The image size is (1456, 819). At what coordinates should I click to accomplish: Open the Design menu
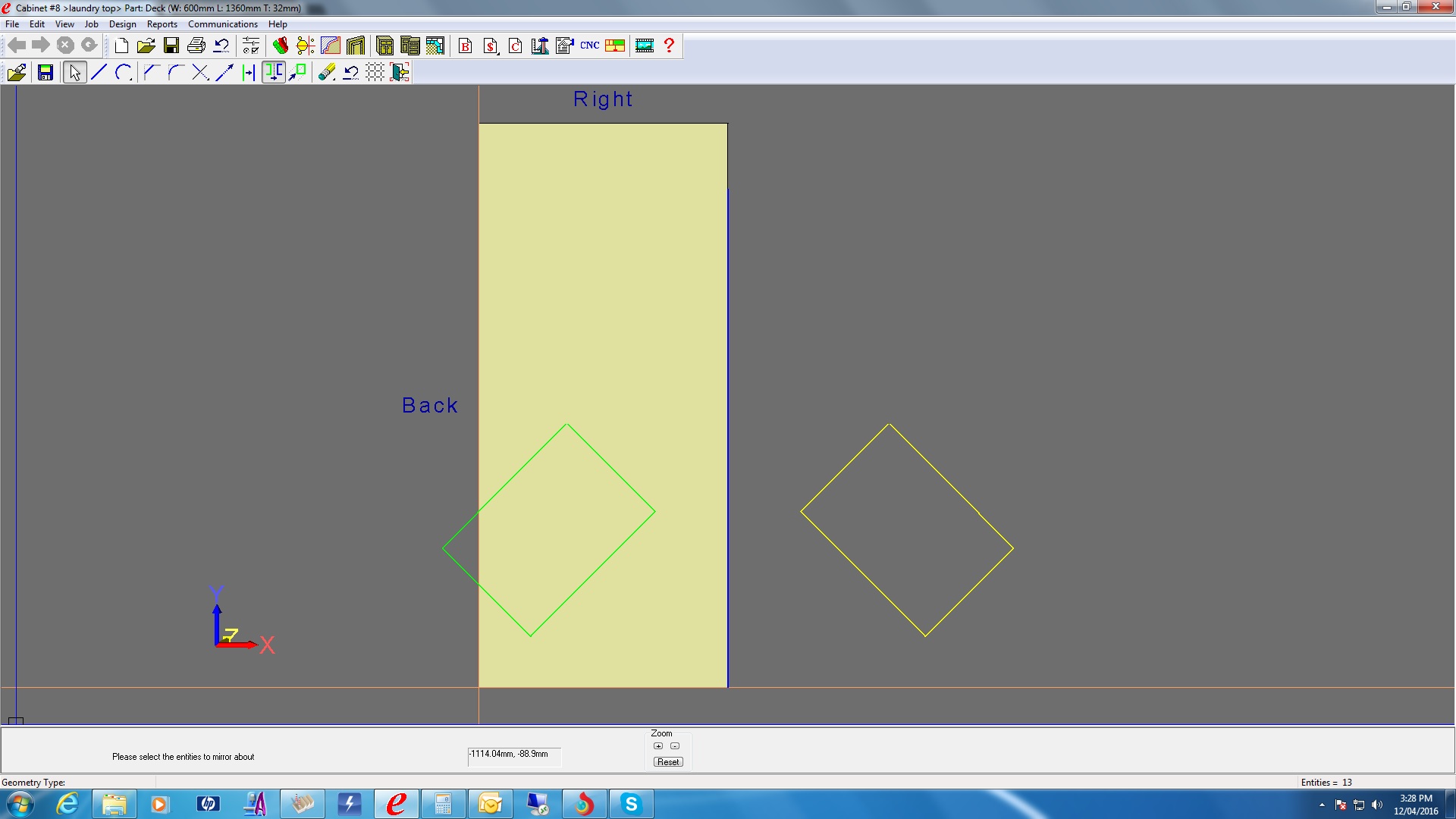pos(122,24)
